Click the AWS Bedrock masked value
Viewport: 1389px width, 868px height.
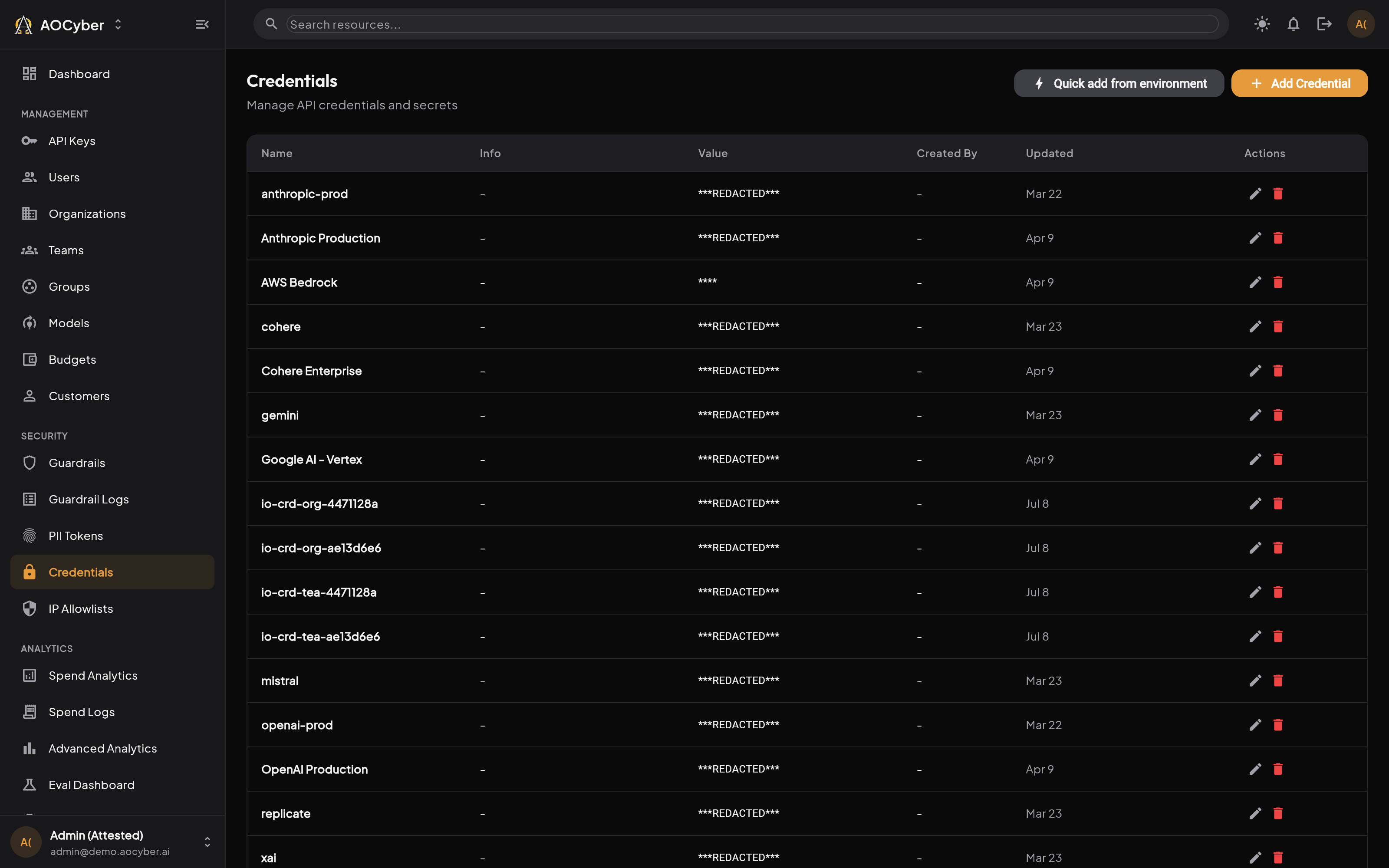(x=707, y=281)
